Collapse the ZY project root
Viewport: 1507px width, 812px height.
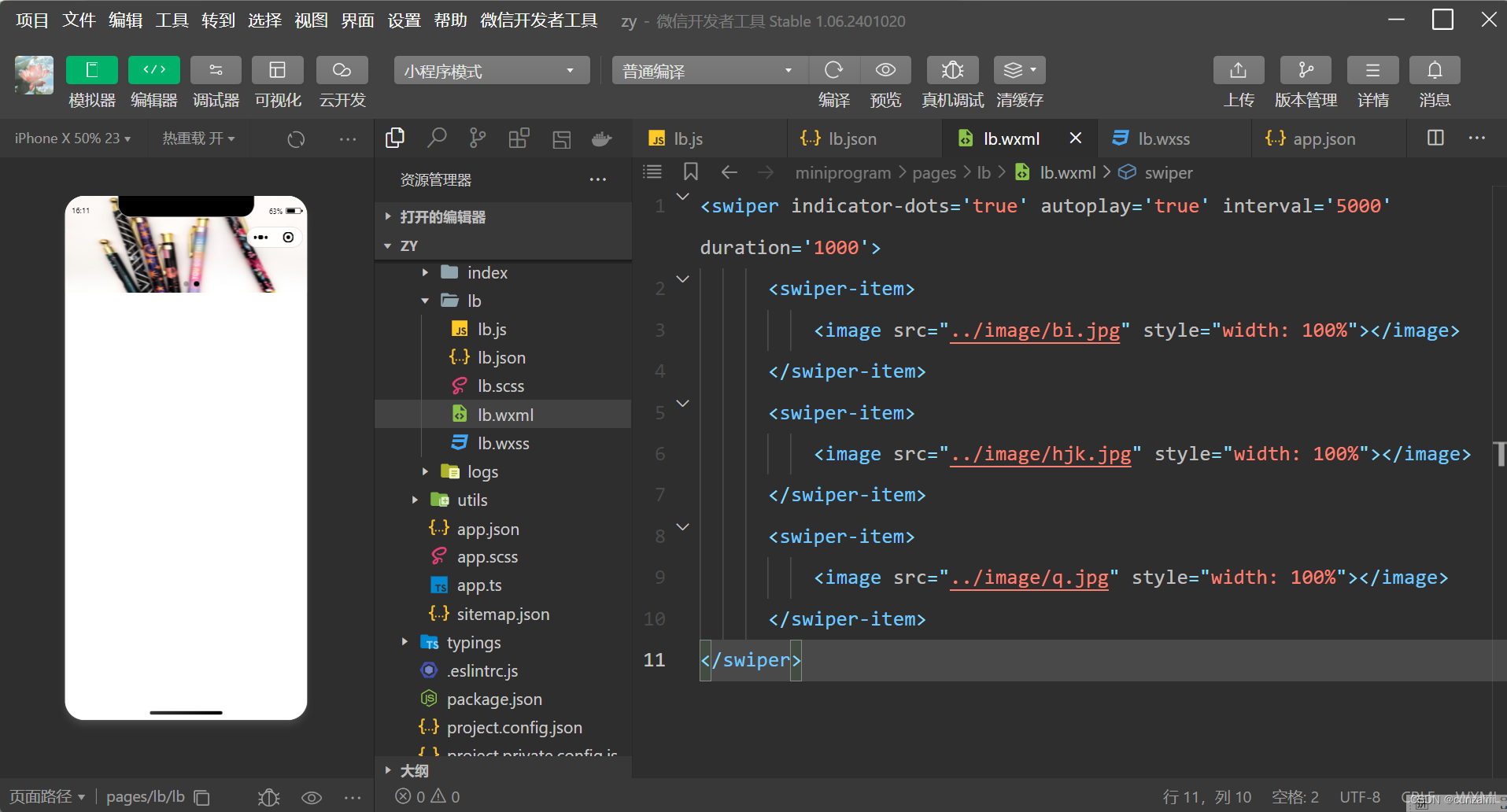pos(504,245)
